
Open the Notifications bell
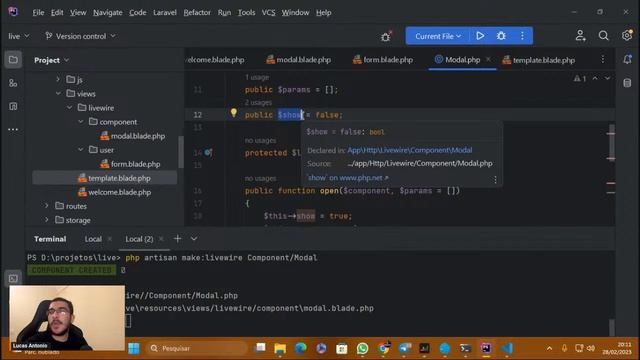627,60
